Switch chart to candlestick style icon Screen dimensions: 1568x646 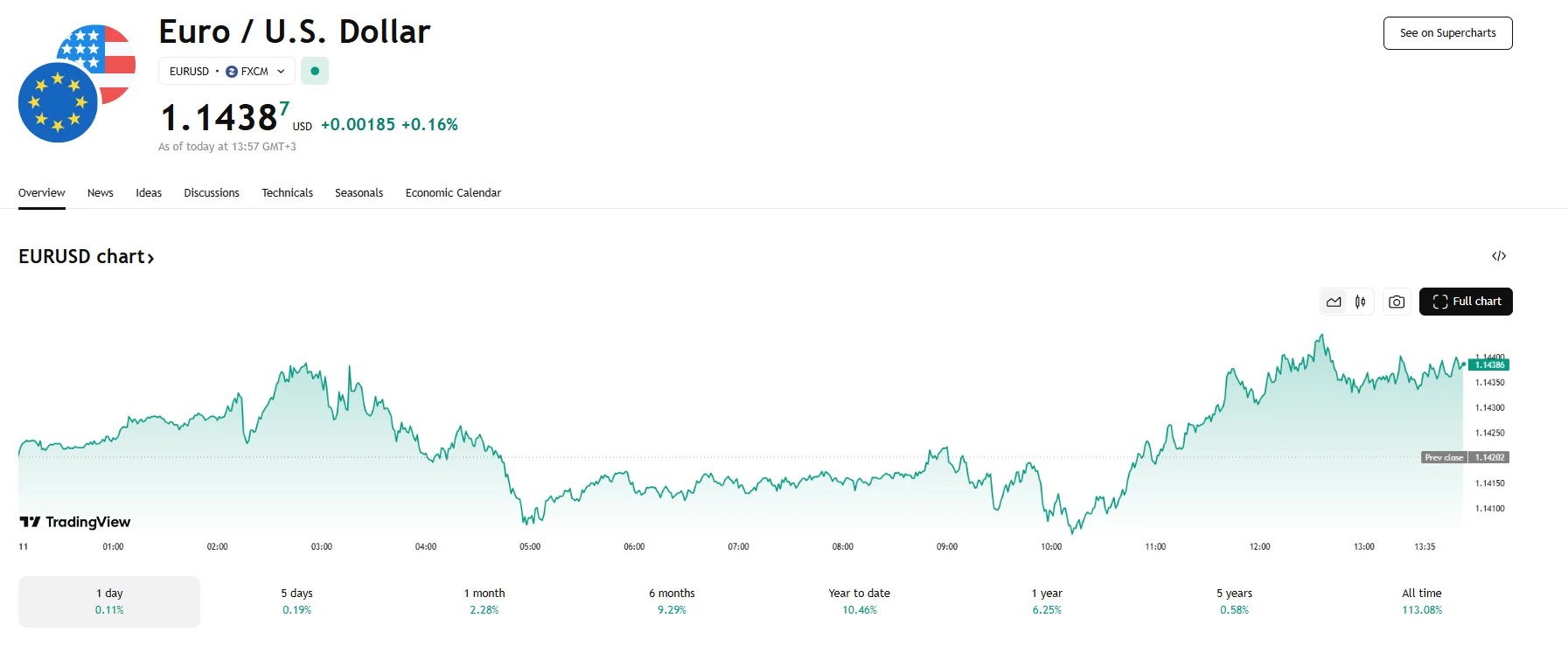1361,302
